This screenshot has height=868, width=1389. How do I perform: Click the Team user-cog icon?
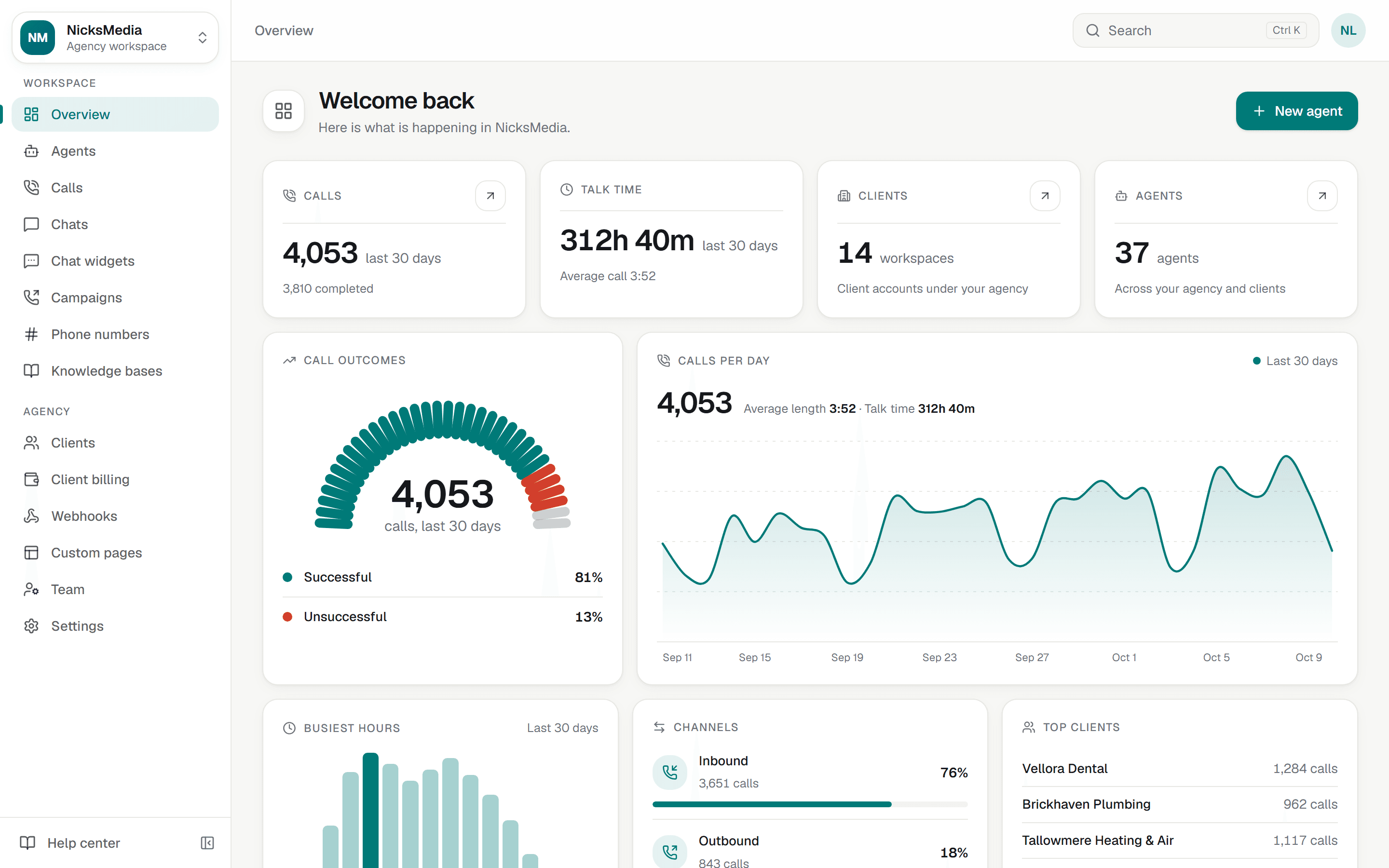click(31, 590)
